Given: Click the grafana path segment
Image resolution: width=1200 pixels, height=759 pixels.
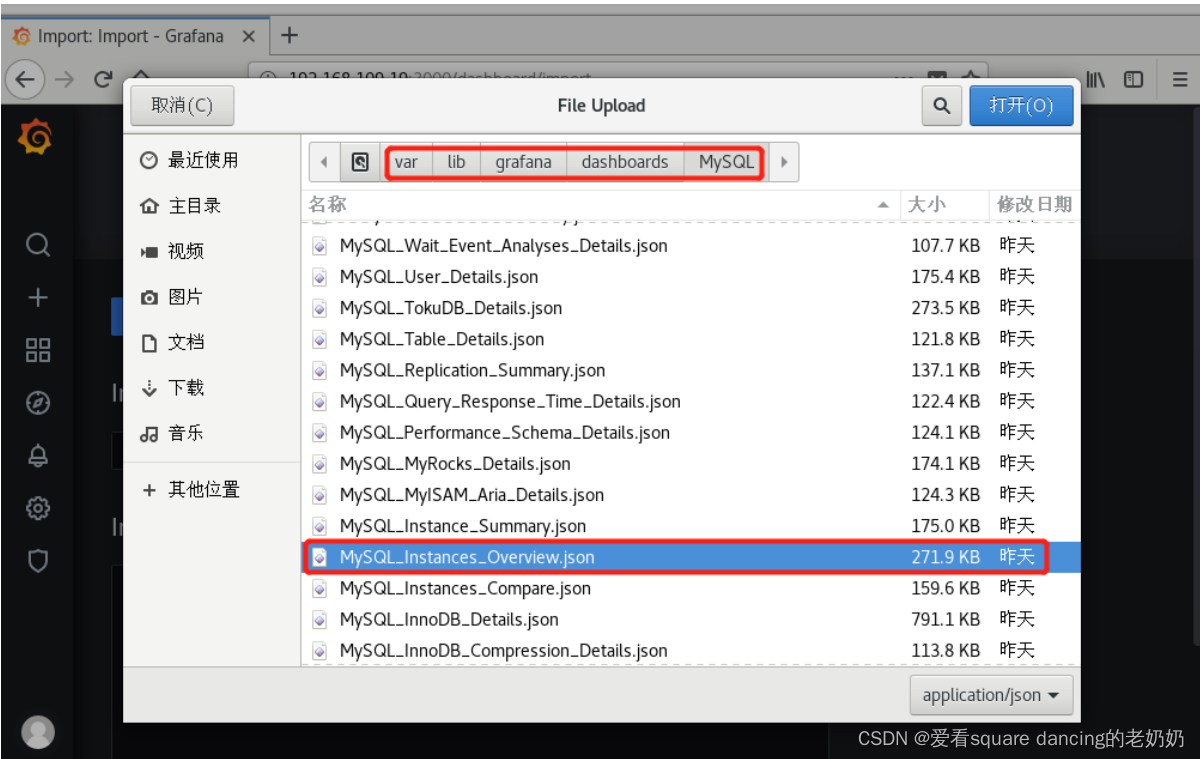Looking at the screenshot, I should (523, 162).
